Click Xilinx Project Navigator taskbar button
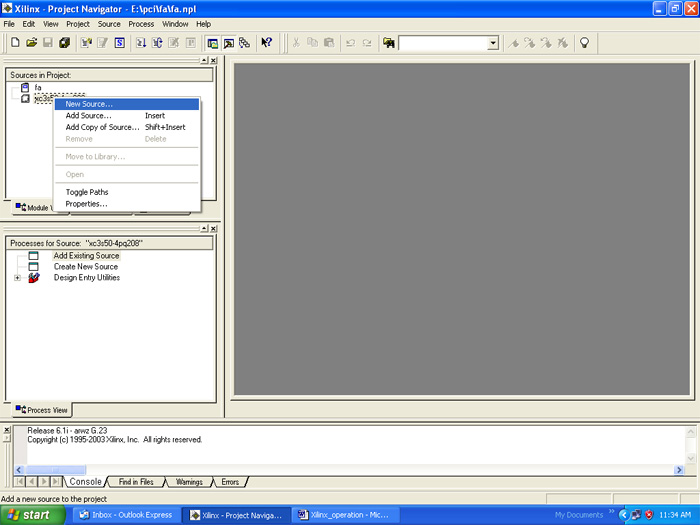This screenshot has height=525, width=700. [237, 515]
